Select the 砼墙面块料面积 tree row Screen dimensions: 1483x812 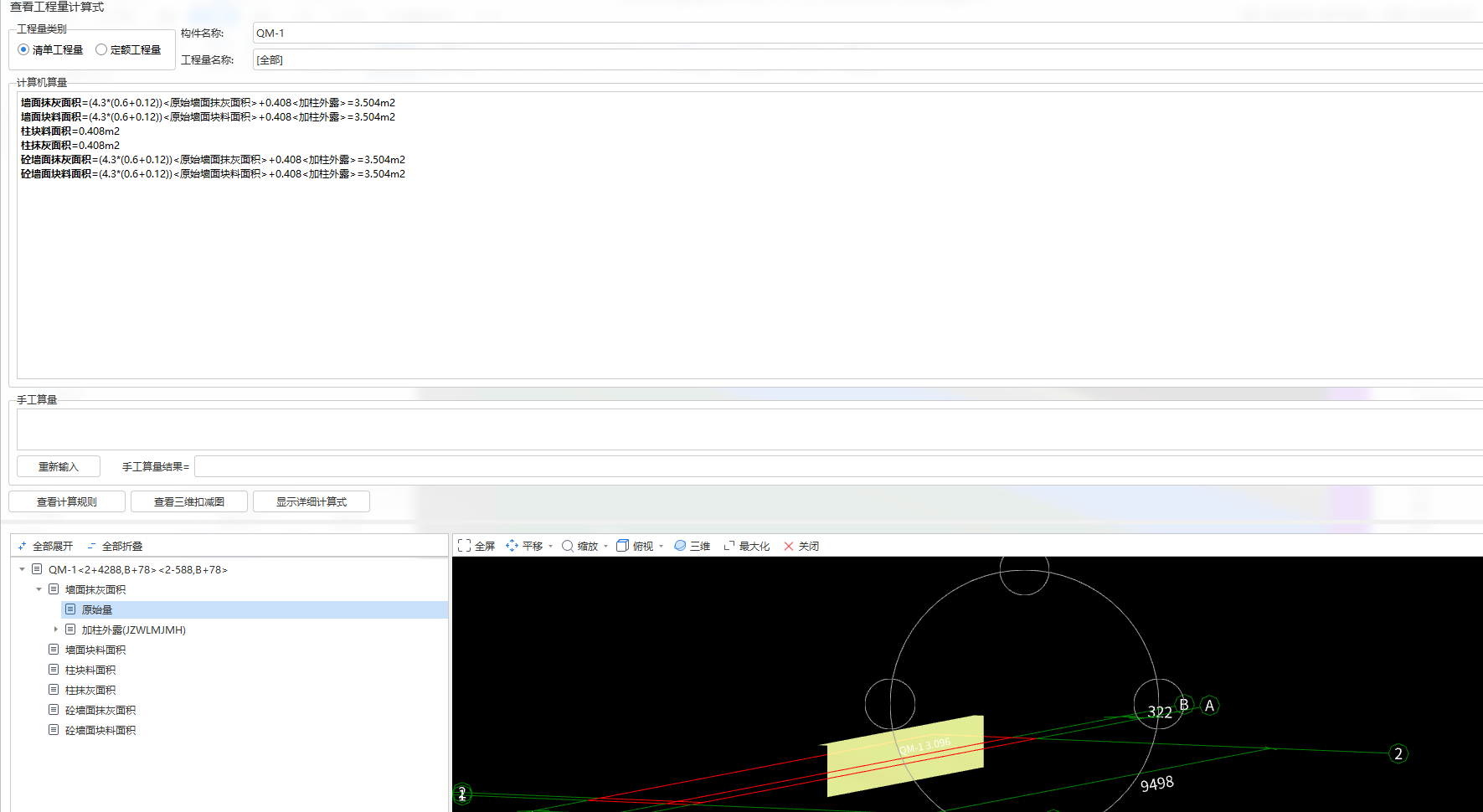[100, 730]
